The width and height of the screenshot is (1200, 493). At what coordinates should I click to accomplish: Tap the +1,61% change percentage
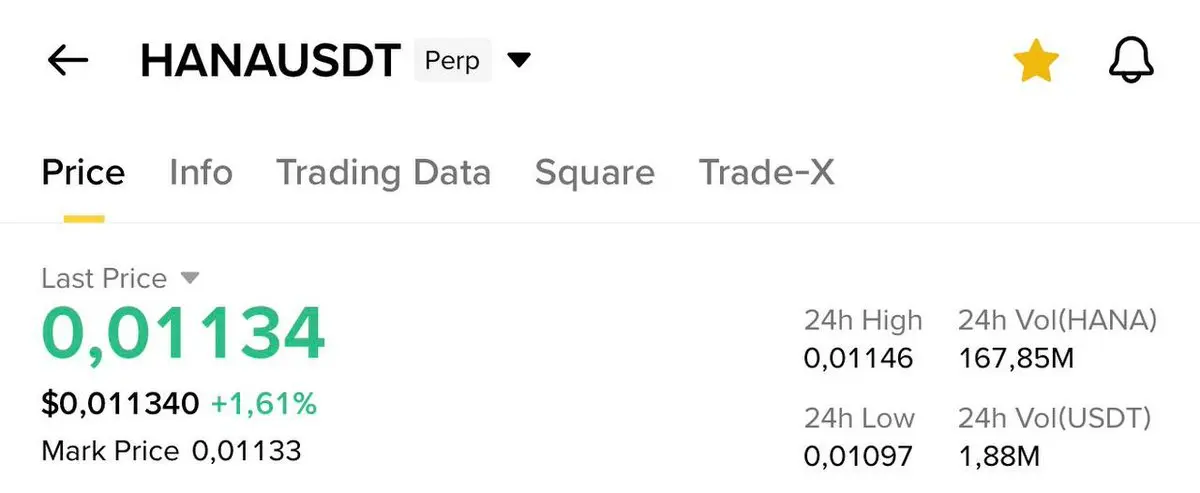point(264,404)
